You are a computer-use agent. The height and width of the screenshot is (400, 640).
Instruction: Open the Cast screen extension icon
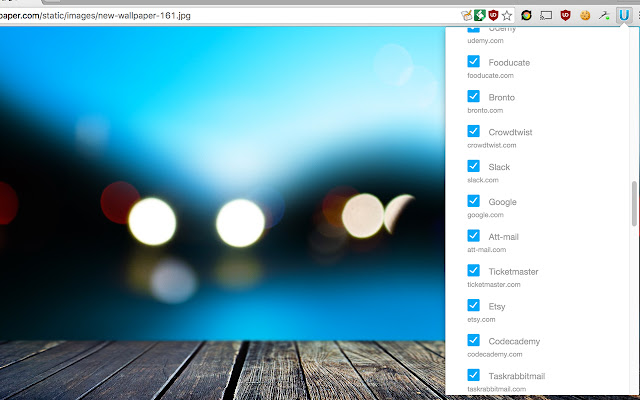click(546, 16)
